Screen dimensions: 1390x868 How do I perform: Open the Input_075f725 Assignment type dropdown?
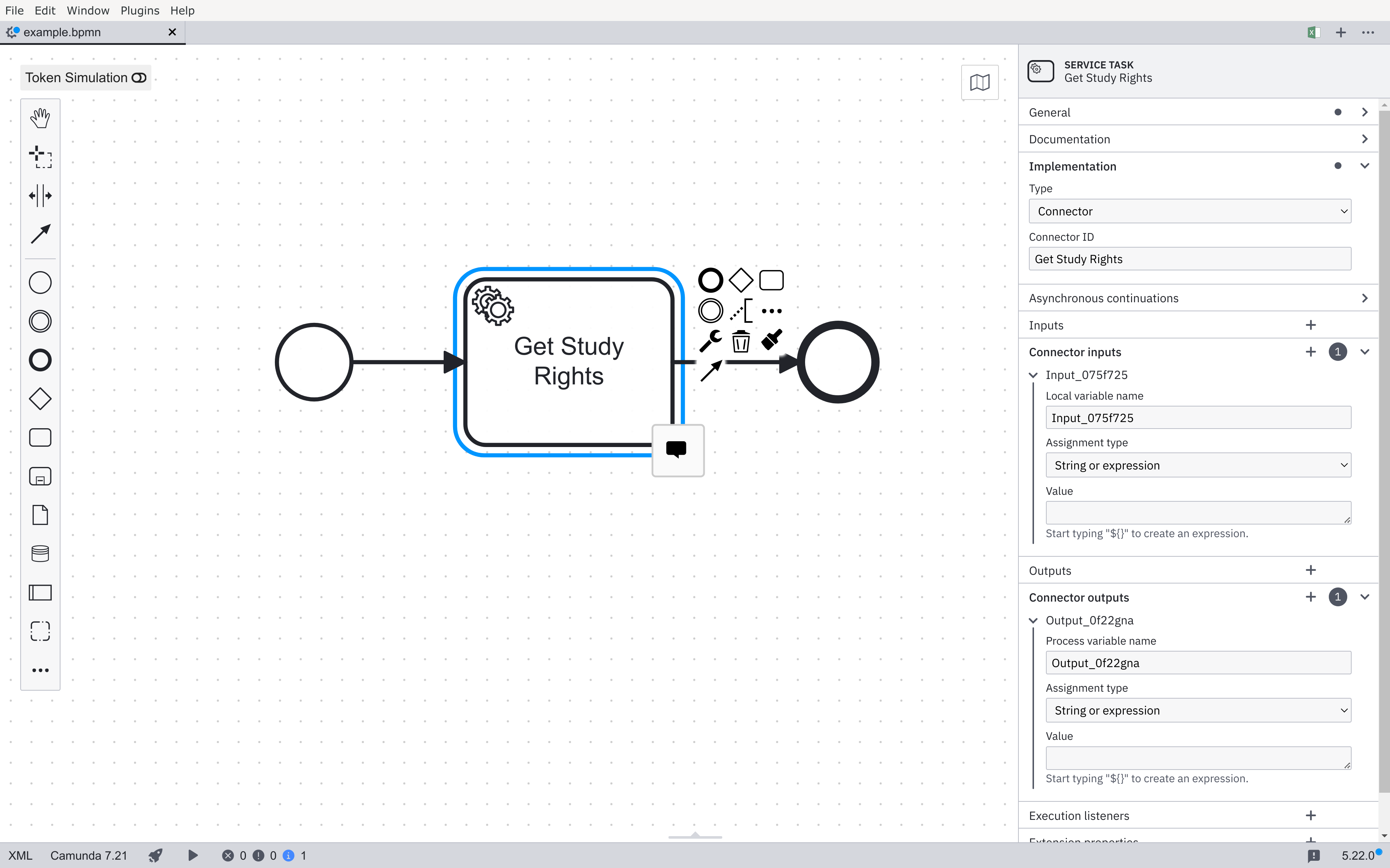coord(1198,465)
